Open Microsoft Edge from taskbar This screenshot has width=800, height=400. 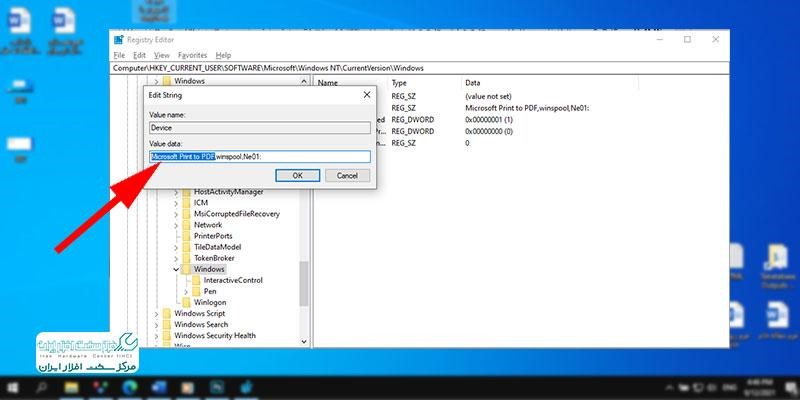130,389
